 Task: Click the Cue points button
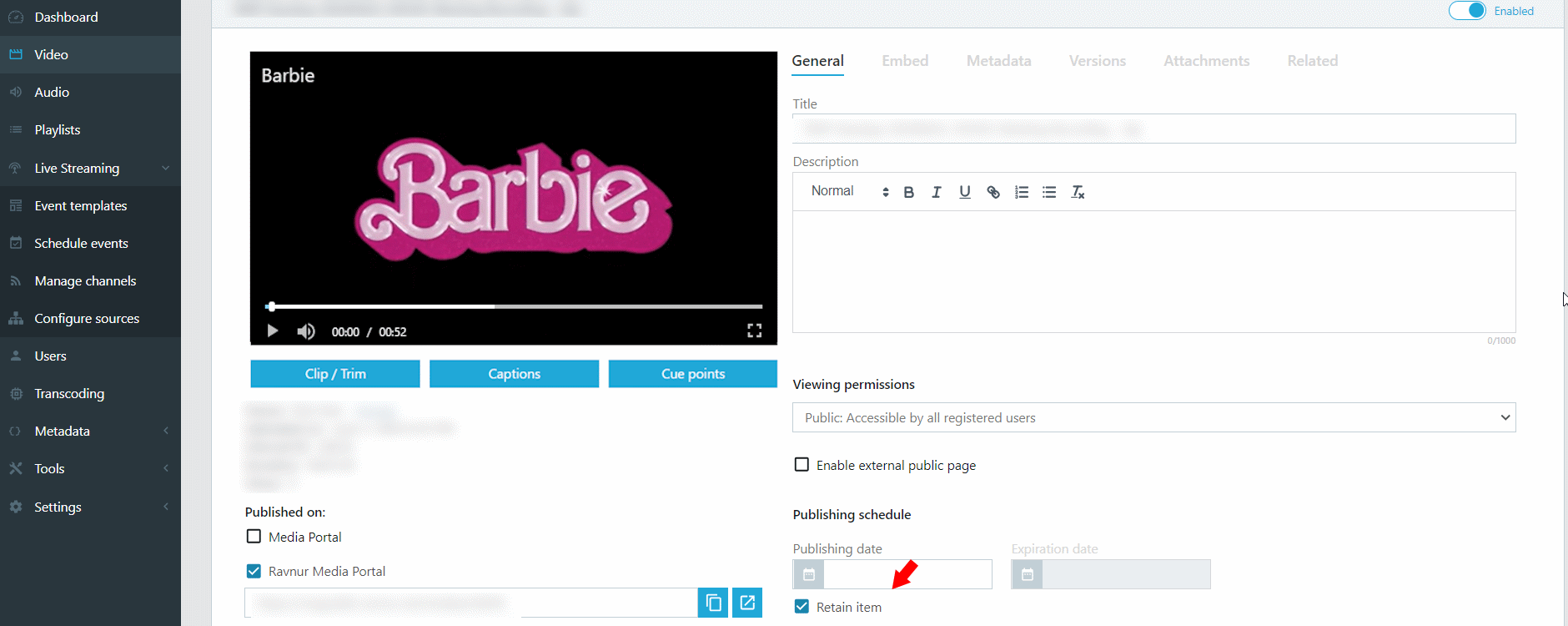pos(692,374)
